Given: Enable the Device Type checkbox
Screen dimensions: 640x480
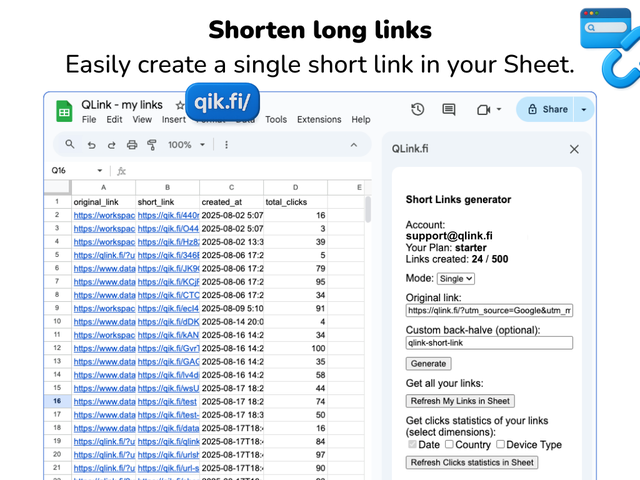Looking at the screenshot, I should (x=500, y=444).
